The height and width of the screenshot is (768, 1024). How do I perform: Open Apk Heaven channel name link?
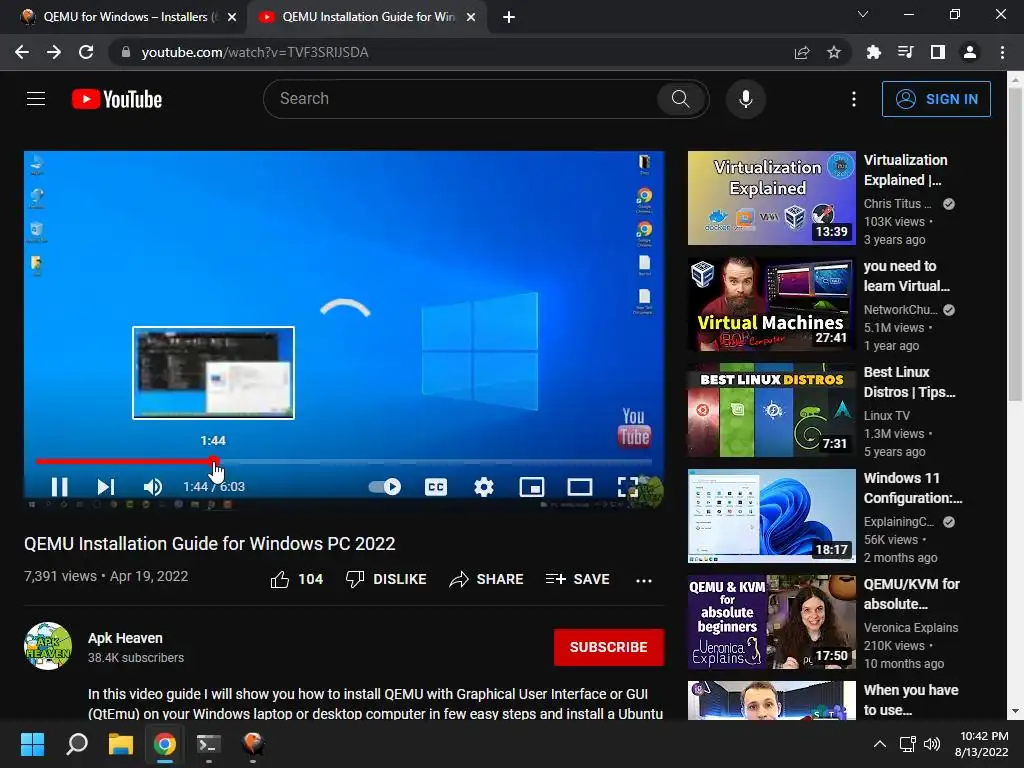point(125,638)
